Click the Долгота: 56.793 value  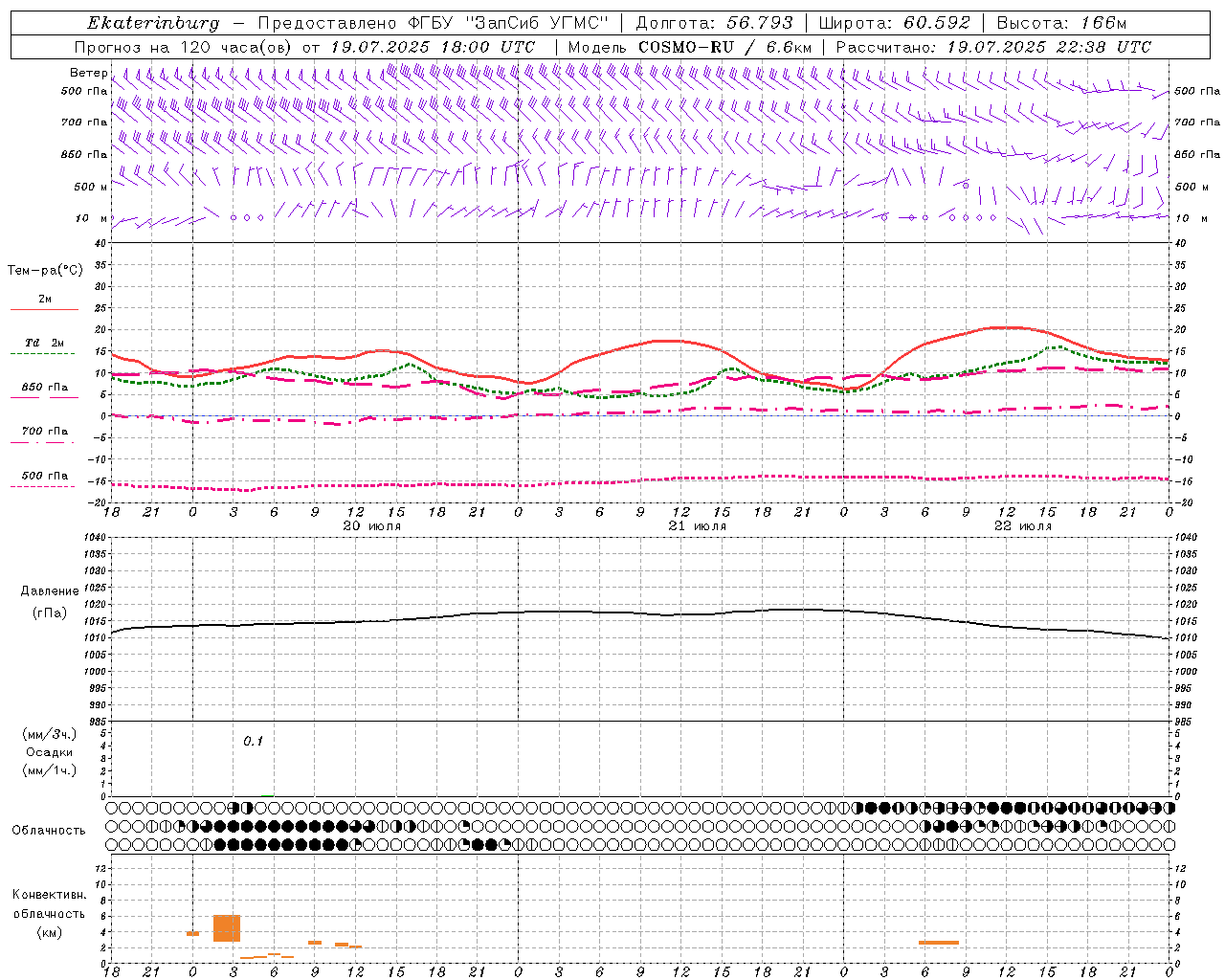point(714,23)
